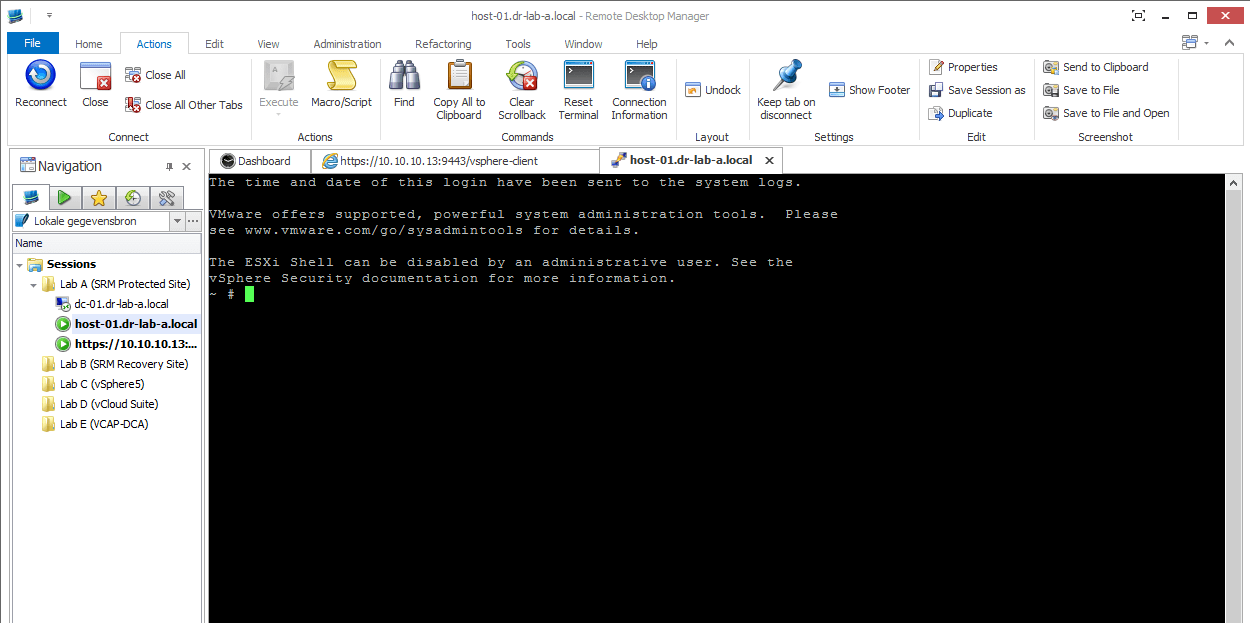Pin the Navigation panel

169,167
